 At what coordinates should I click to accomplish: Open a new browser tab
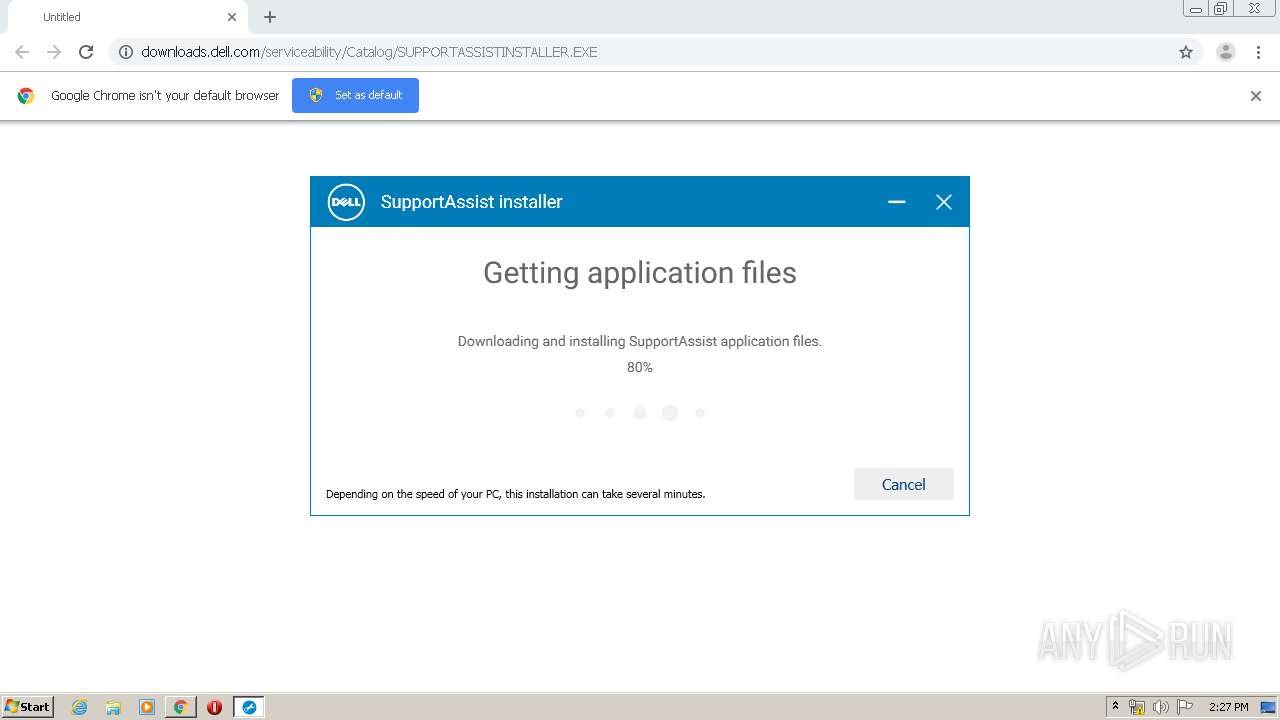270,17
